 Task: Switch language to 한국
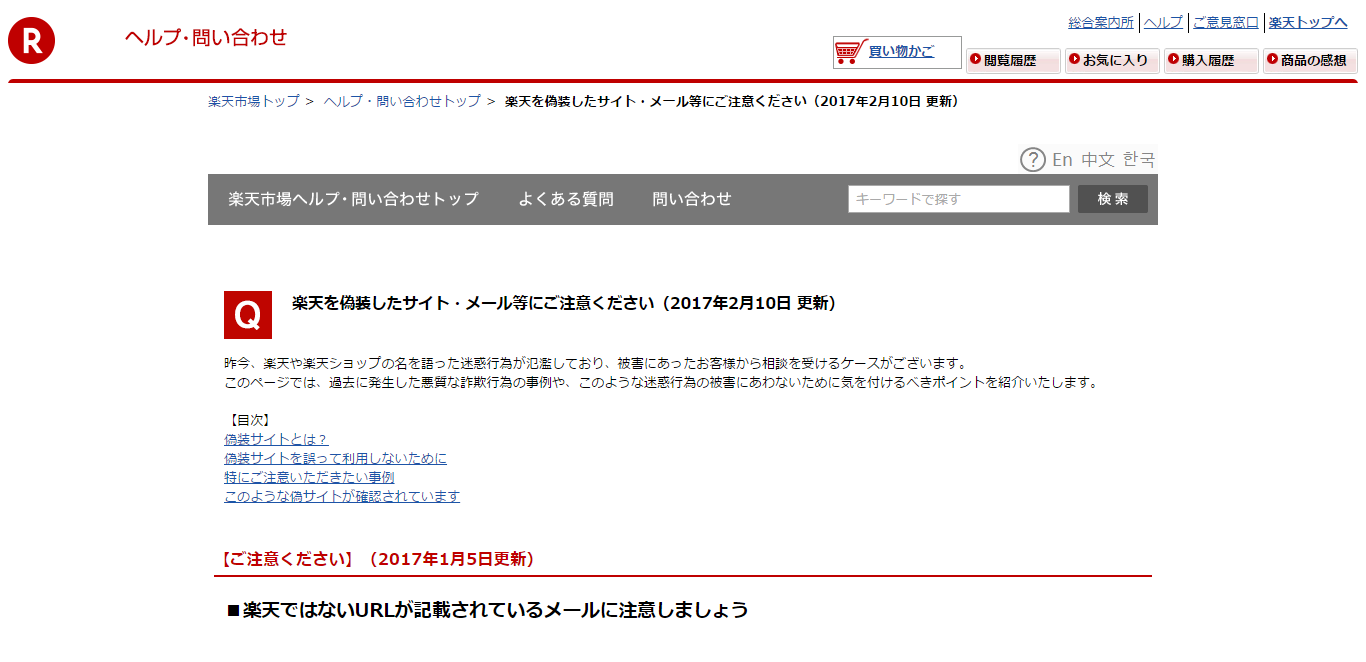[1139, 160]
